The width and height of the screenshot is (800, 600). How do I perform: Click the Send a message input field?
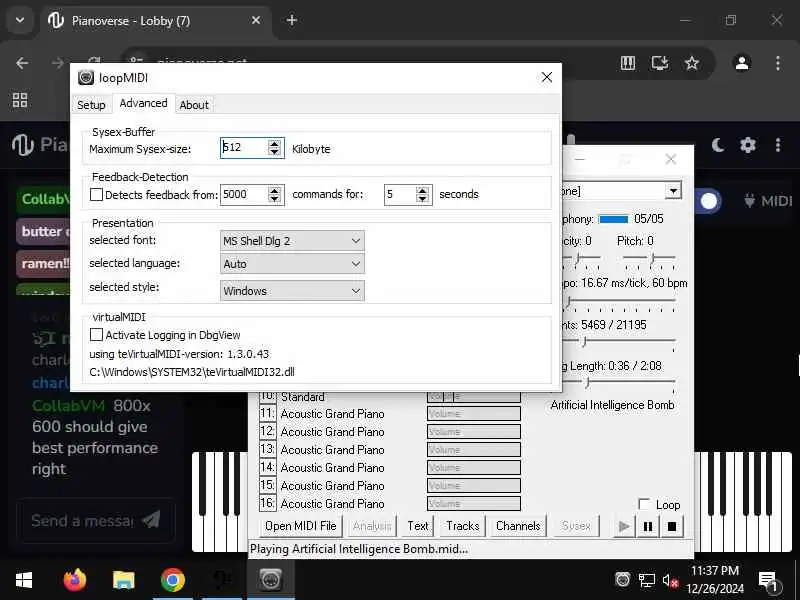[x=82, y=520]
